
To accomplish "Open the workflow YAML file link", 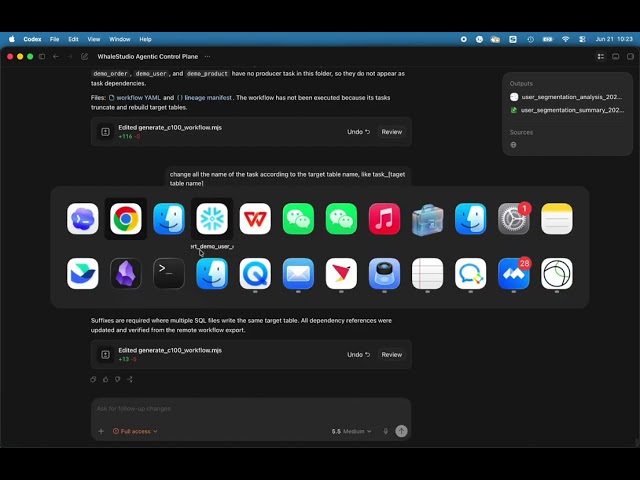I will click(135, 98).
